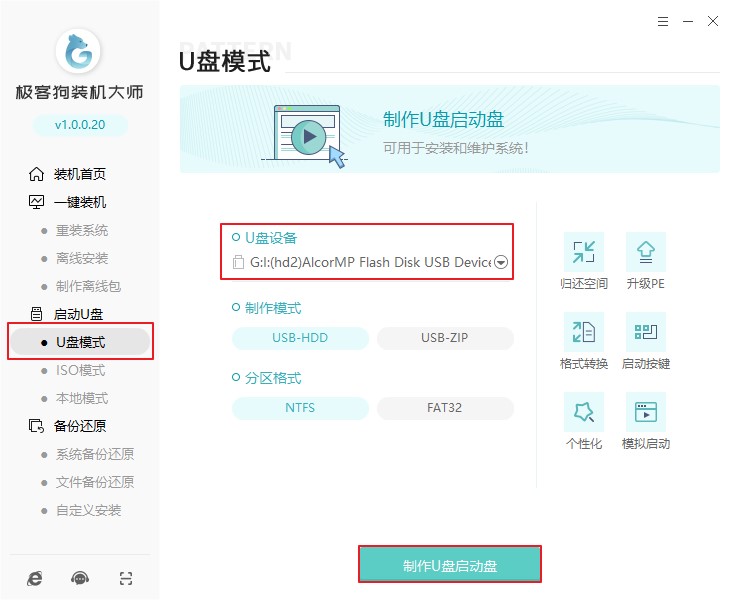Open 系统备份还原 in sidebar

pyautogui.click(x=94, y=454)
